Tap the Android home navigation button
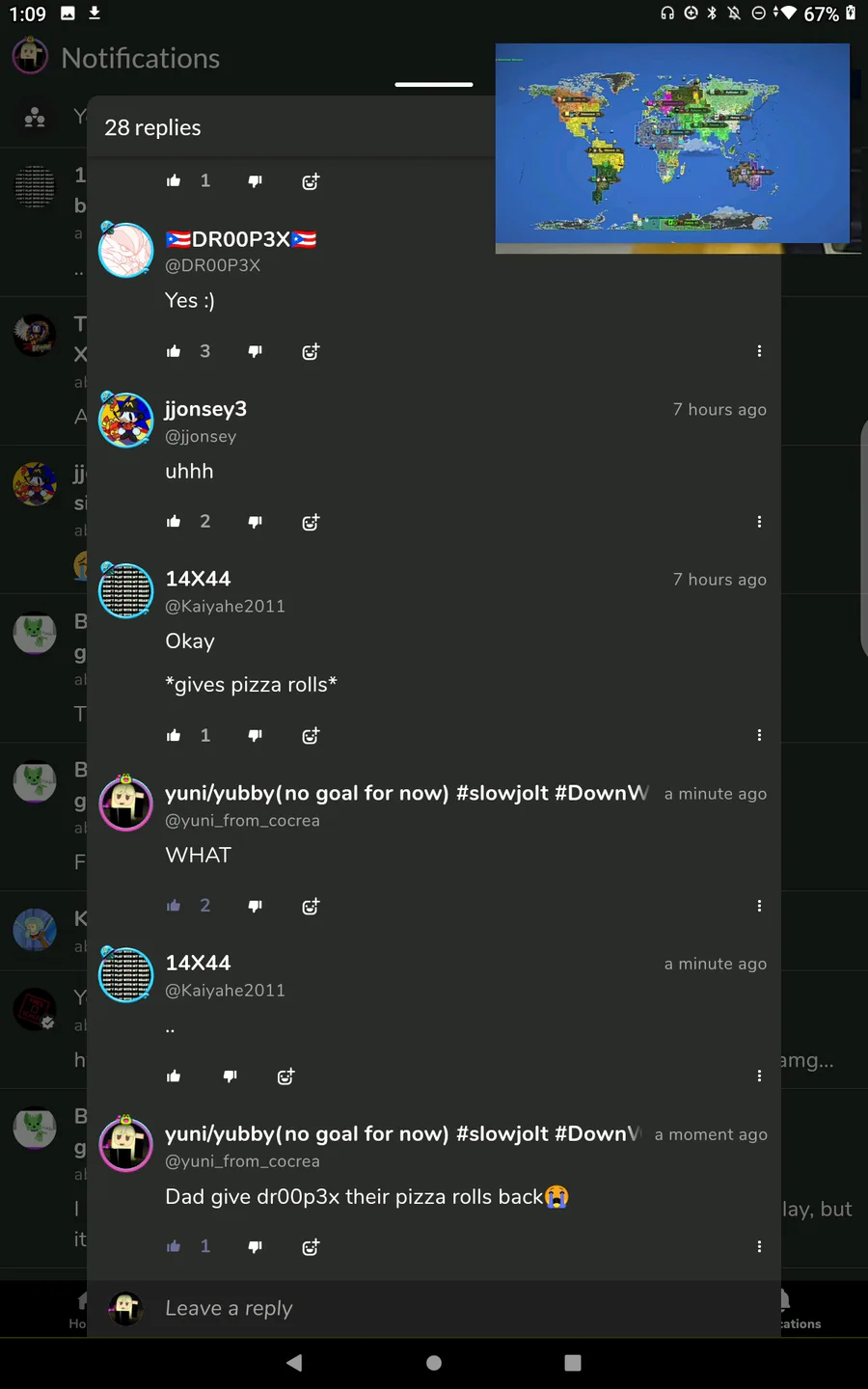 tap(434, 1362)
